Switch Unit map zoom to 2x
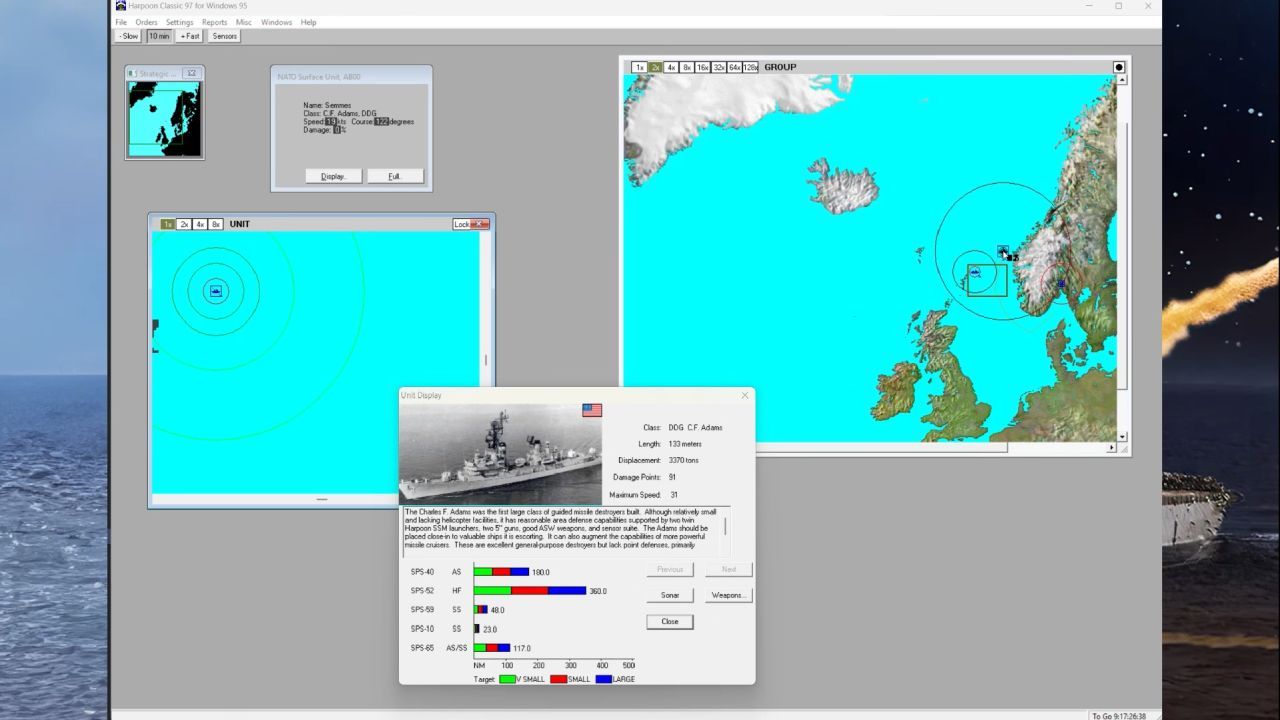Screen dimensions: 1280x720 pos(184,224)
